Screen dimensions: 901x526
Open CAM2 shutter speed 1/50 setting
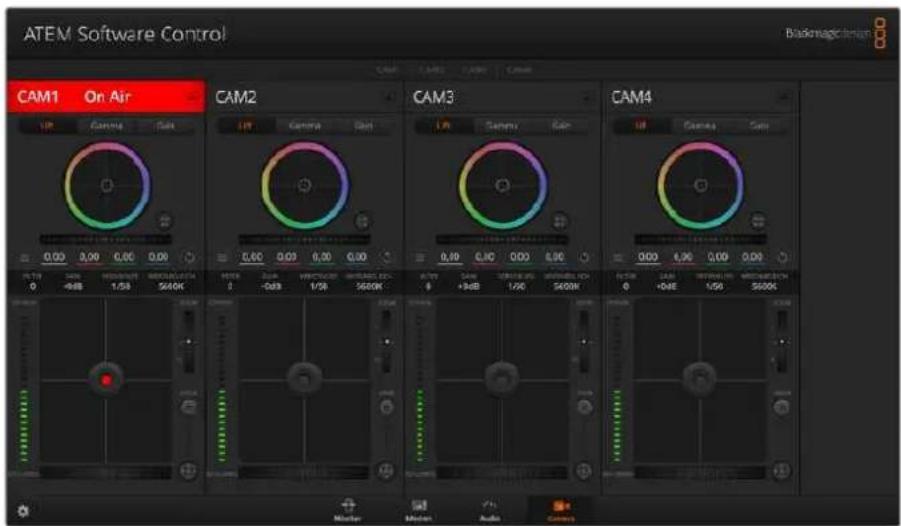pos(318,282)
